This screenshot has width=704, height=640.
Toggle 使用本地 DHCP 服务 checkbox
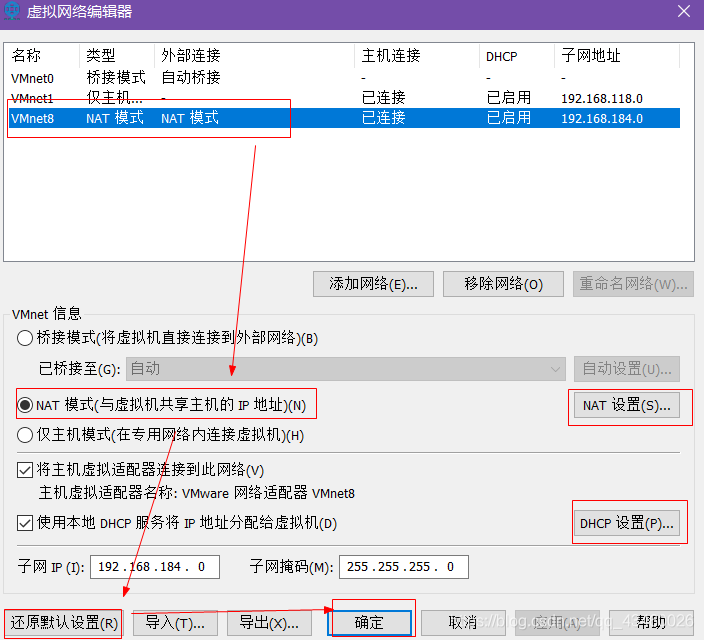pos(25,523)
